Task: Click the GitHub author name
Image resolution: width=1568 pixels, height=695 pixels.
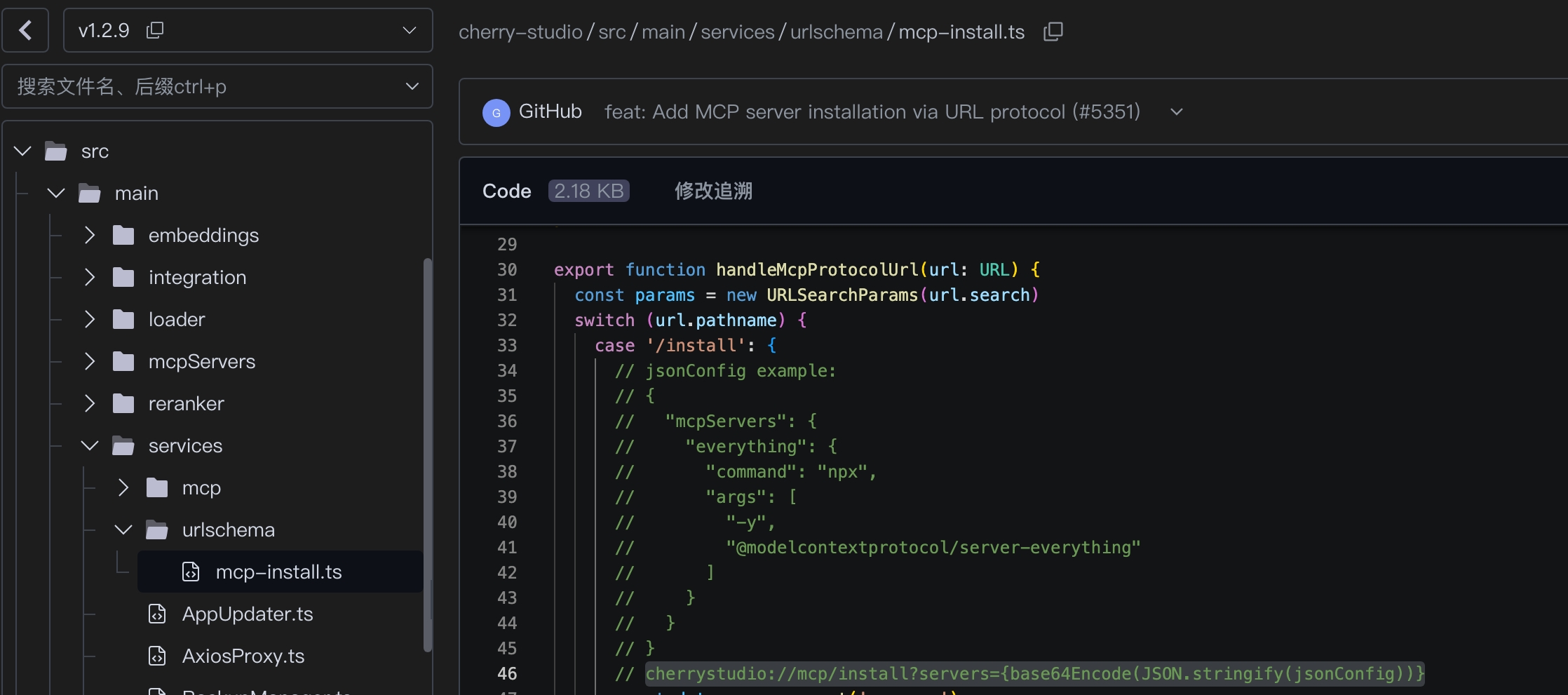Action: click(x=550, y=112)
